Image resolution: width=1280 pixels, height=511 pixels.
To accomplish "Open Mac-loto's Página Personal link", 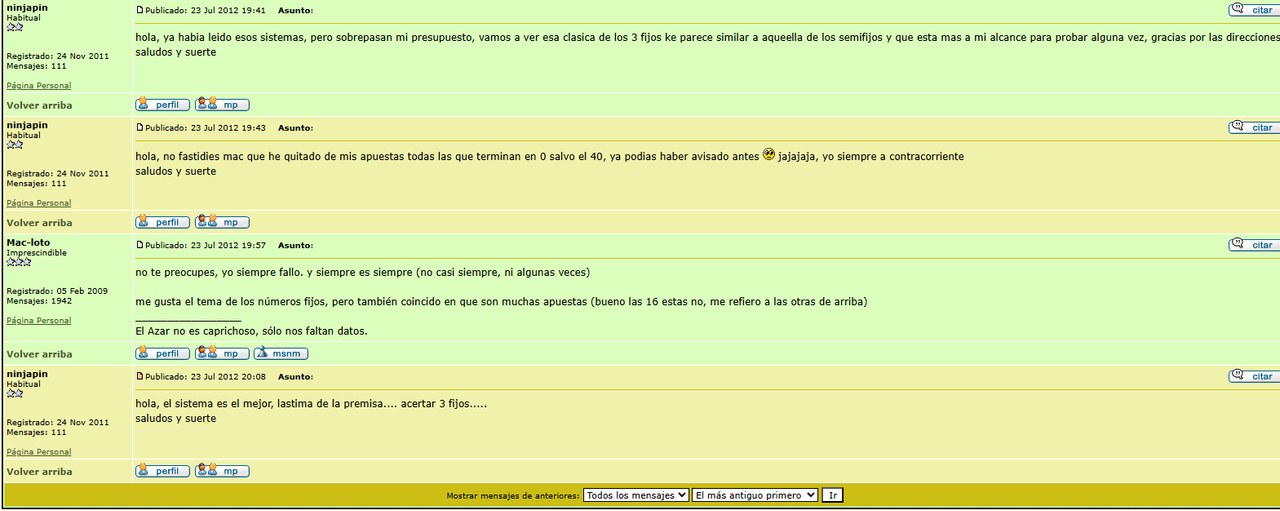I will (x=39, y=321).
